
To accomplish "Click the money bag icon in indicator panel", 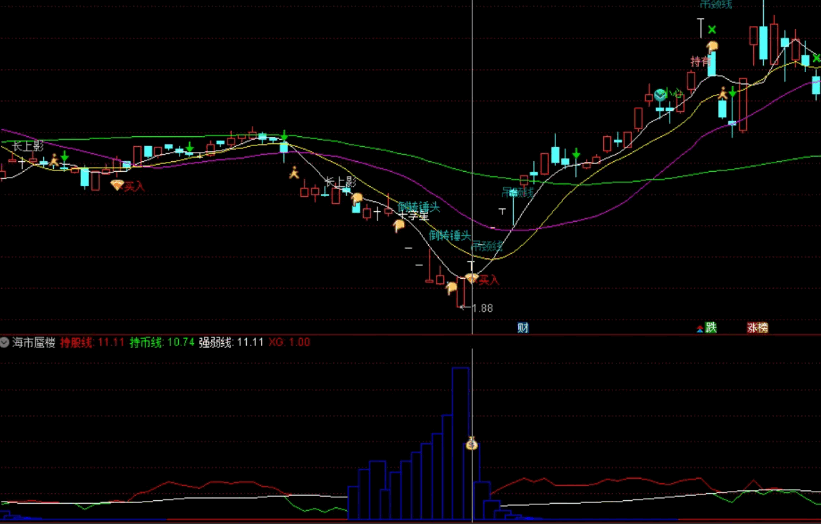I will (x=472, y=444).
